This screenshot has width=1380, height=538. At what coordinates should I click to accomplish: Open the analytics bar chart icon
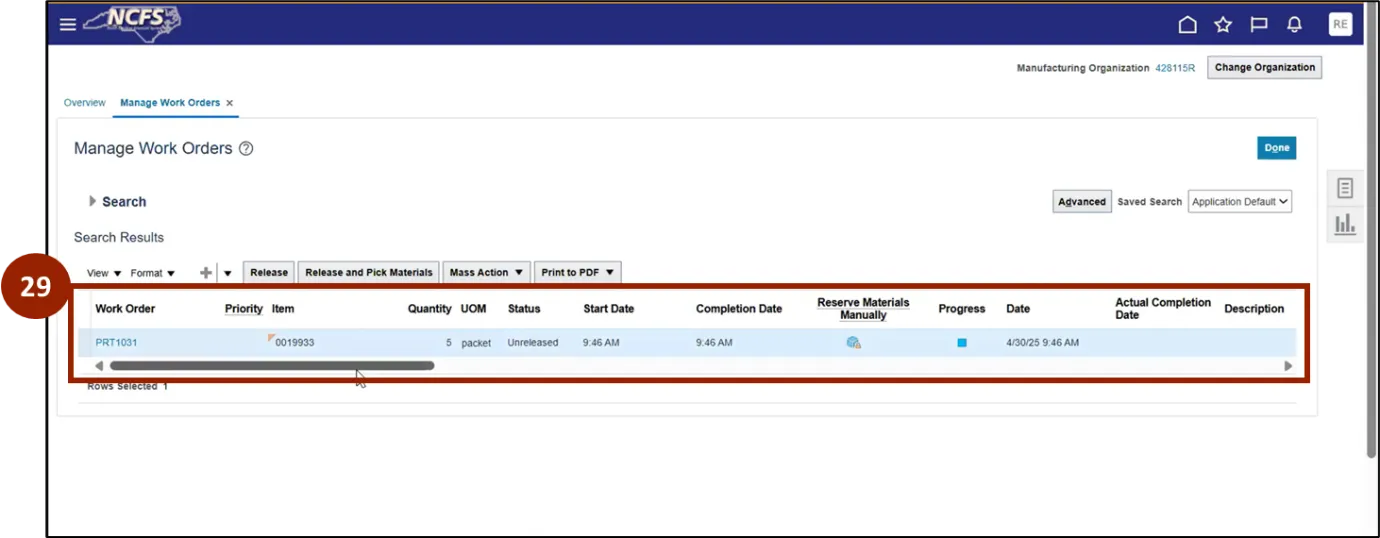[x=1345, y=225]
